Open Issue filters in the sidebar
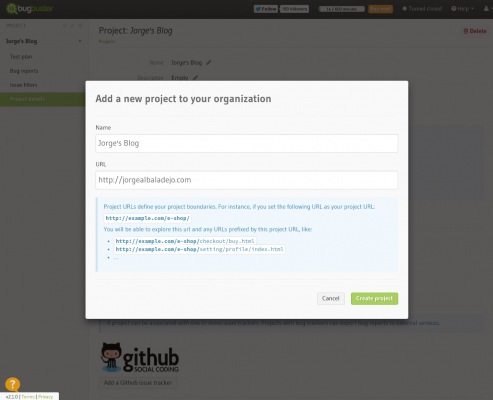Viewport: 493px width, 400px height. (x=23, y=85)
